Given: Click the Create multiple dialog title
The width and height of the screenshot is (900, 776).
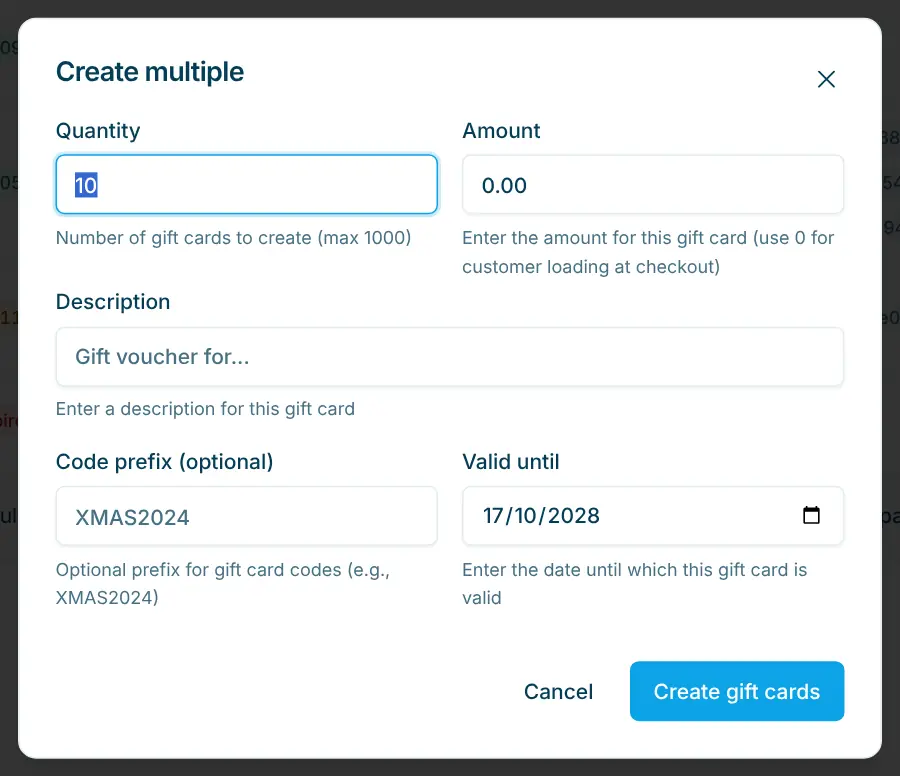Looking at the screenshot, I should 150,72.
